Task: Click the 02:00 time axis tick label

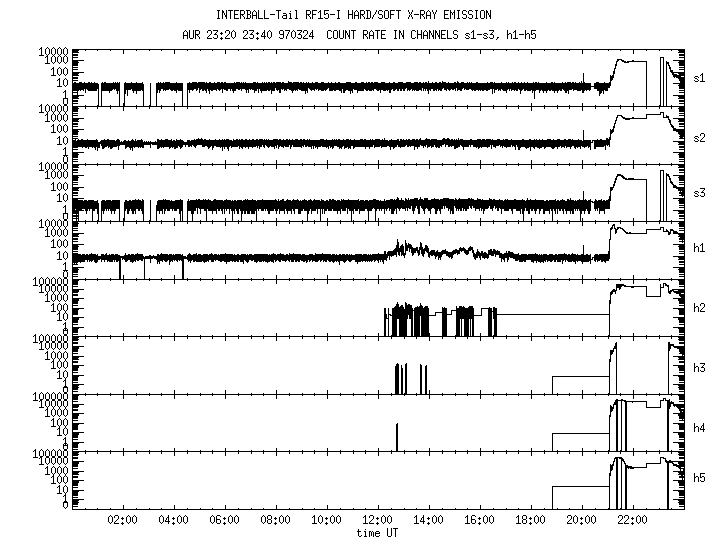Action: click(x=122, y=521)
